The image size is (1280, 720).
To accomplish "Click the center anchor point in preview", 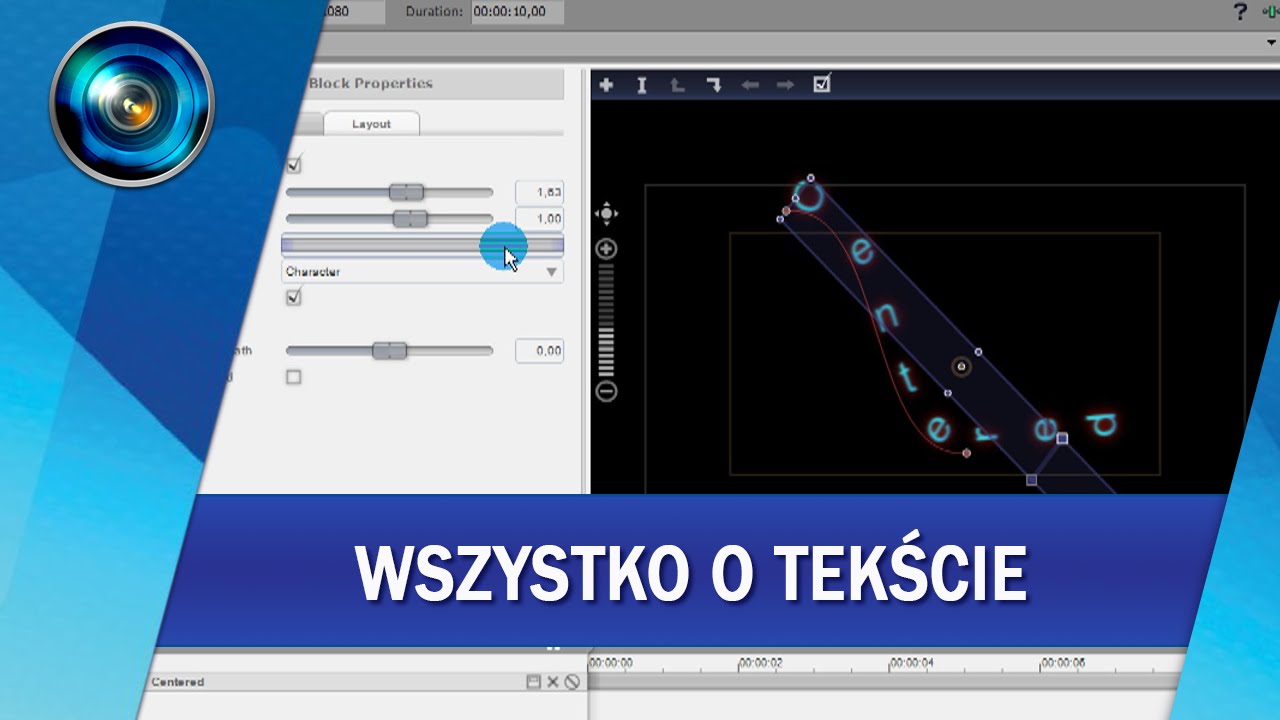I will click(961, 367).
